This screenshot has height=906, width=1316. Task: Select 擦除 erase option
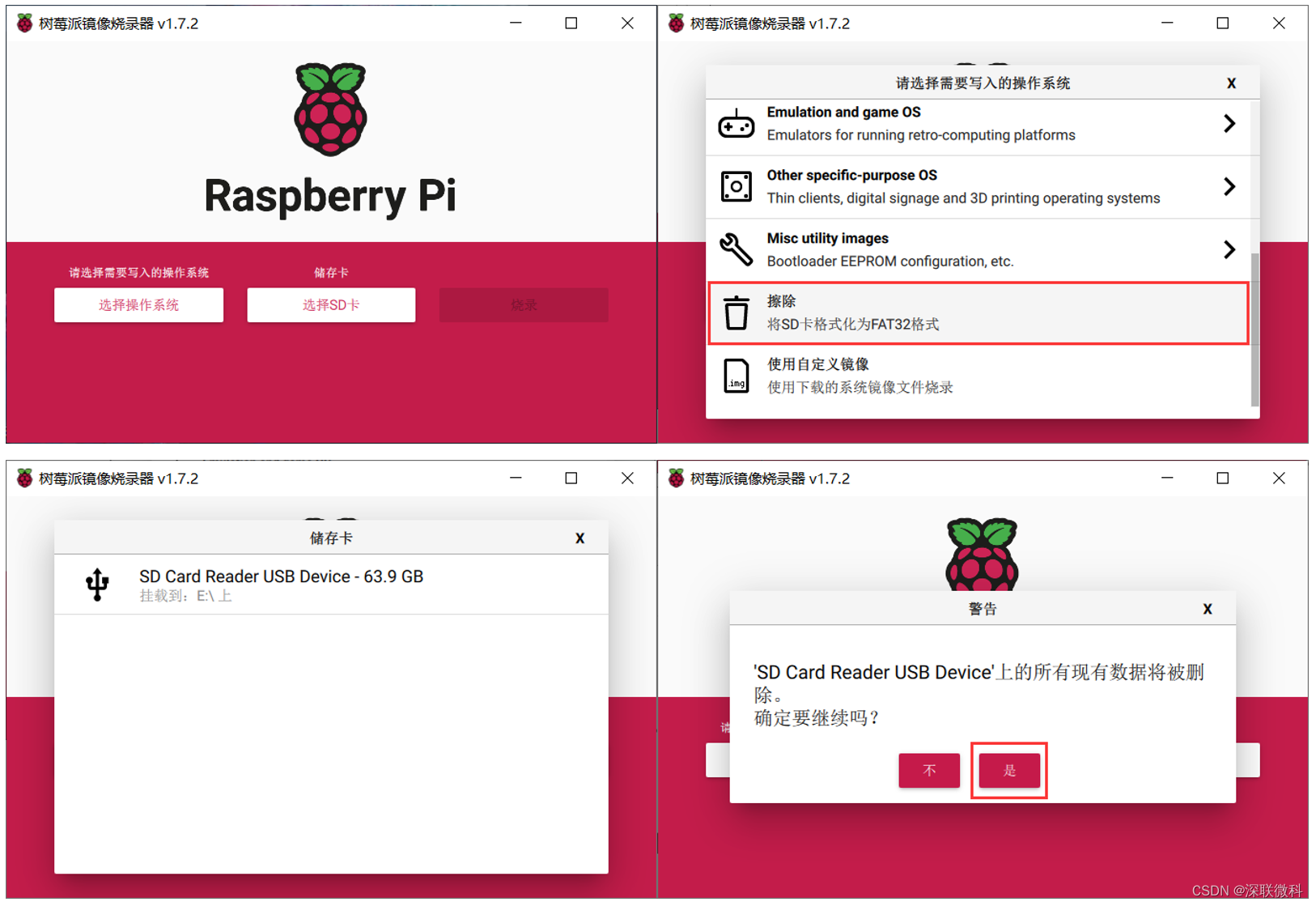(x=978, y=313)
